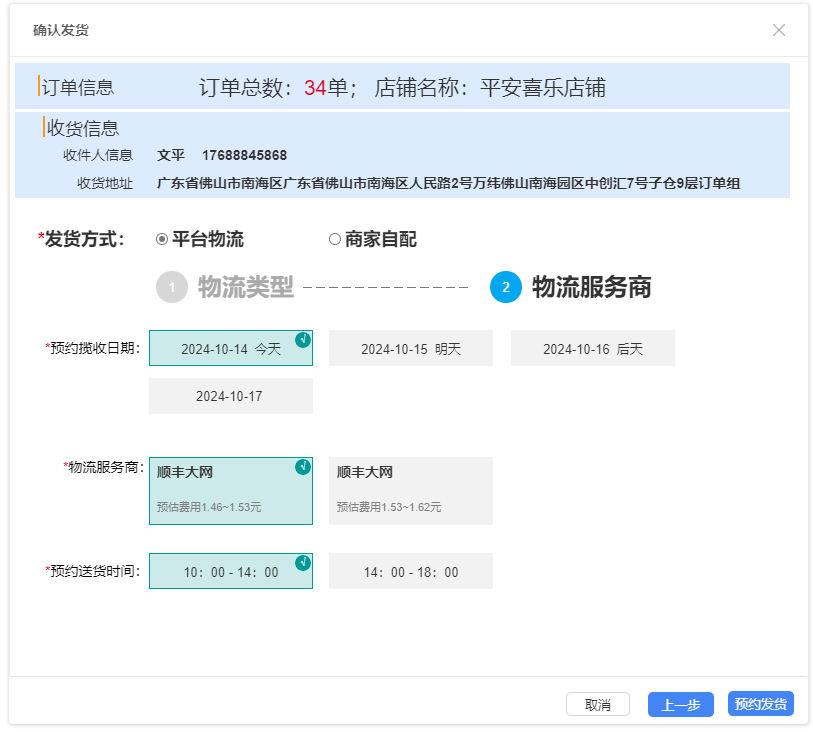Click 预约发货 to confirm shipment
This screenshot has height=732, width=813.
(761, 704)
